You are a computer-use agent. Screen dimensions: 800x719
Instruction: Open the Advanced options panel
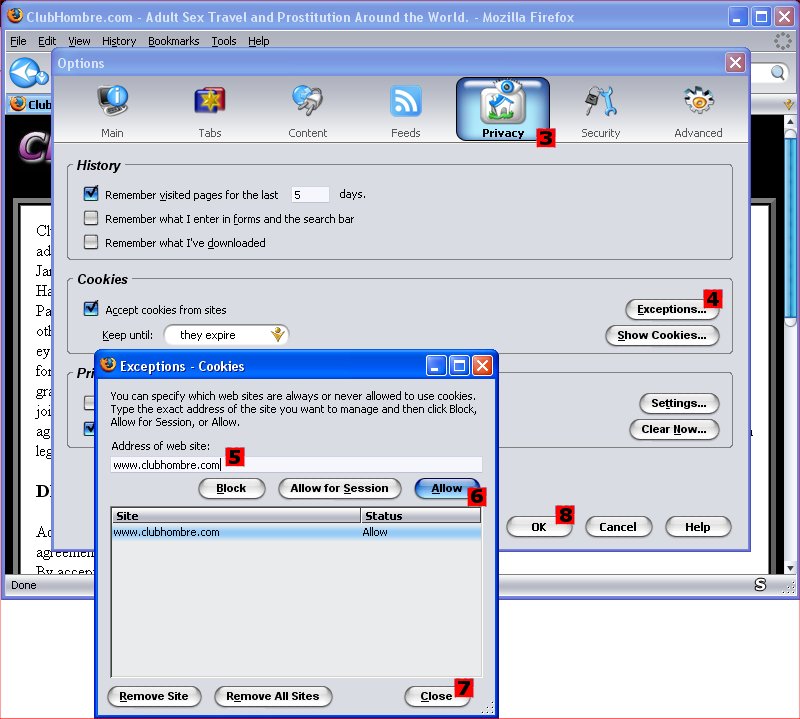pos(698,110)
